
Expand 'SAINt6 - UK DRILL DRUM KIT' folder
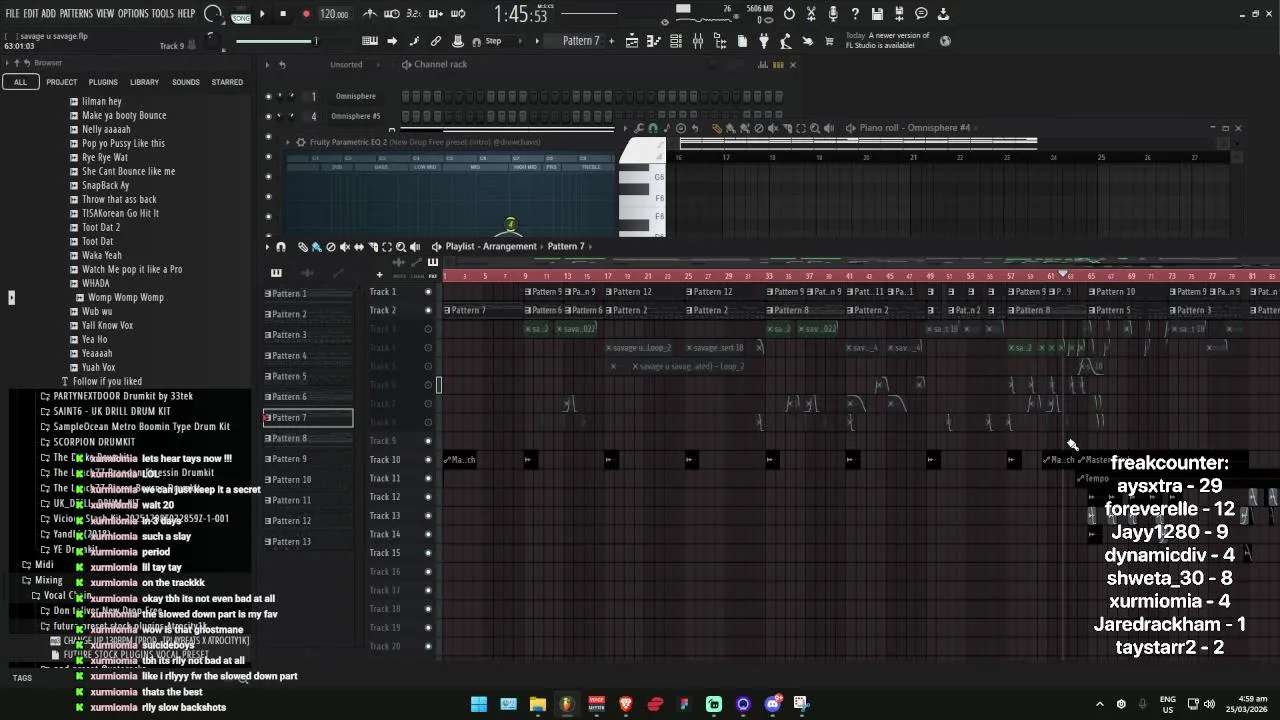(x=111, y=411)
